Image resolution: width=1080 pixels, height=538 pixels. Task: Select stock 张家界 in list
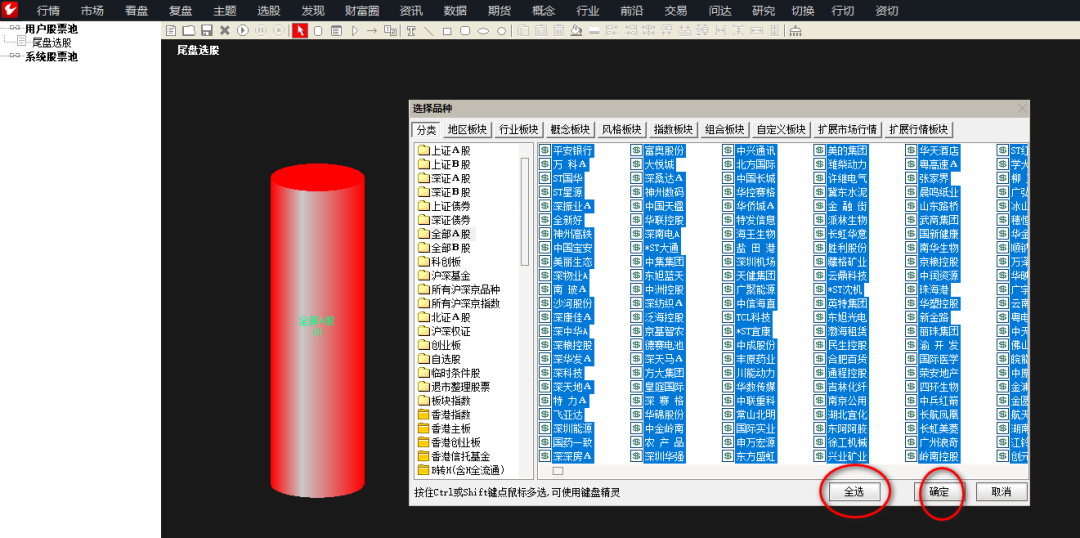[x=934, y=178]
